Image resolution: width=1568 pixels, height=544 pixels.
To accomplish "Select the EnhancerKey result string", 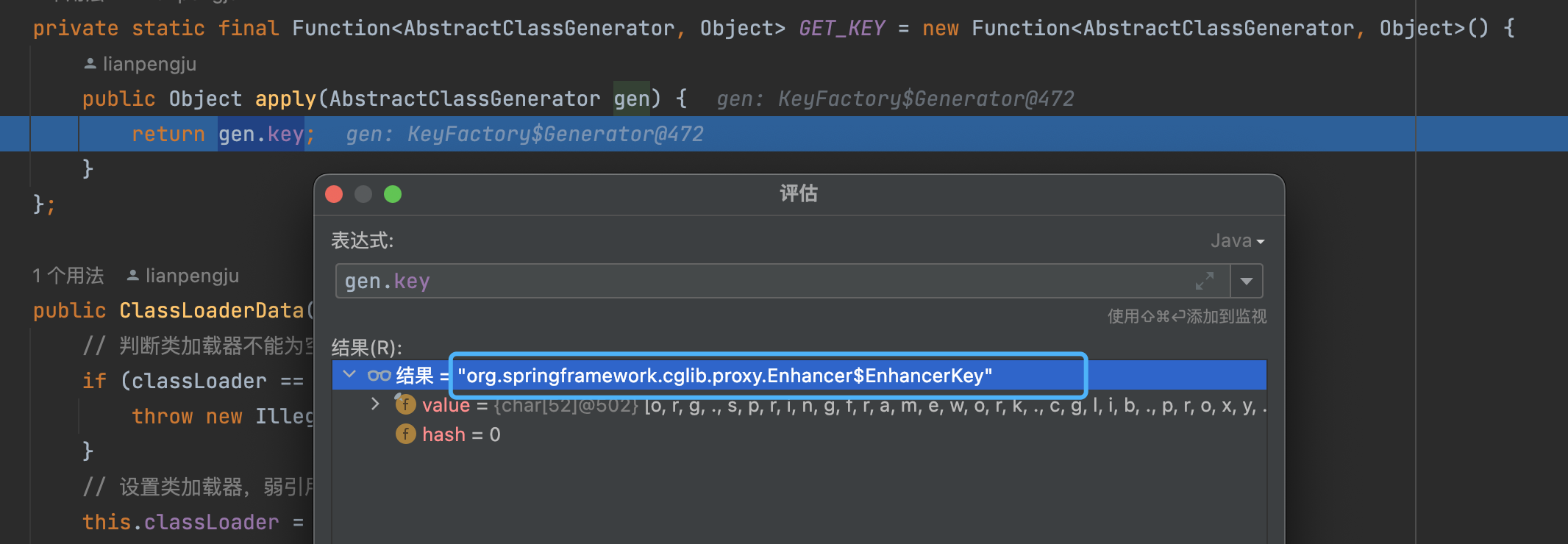I will [725, 376].
